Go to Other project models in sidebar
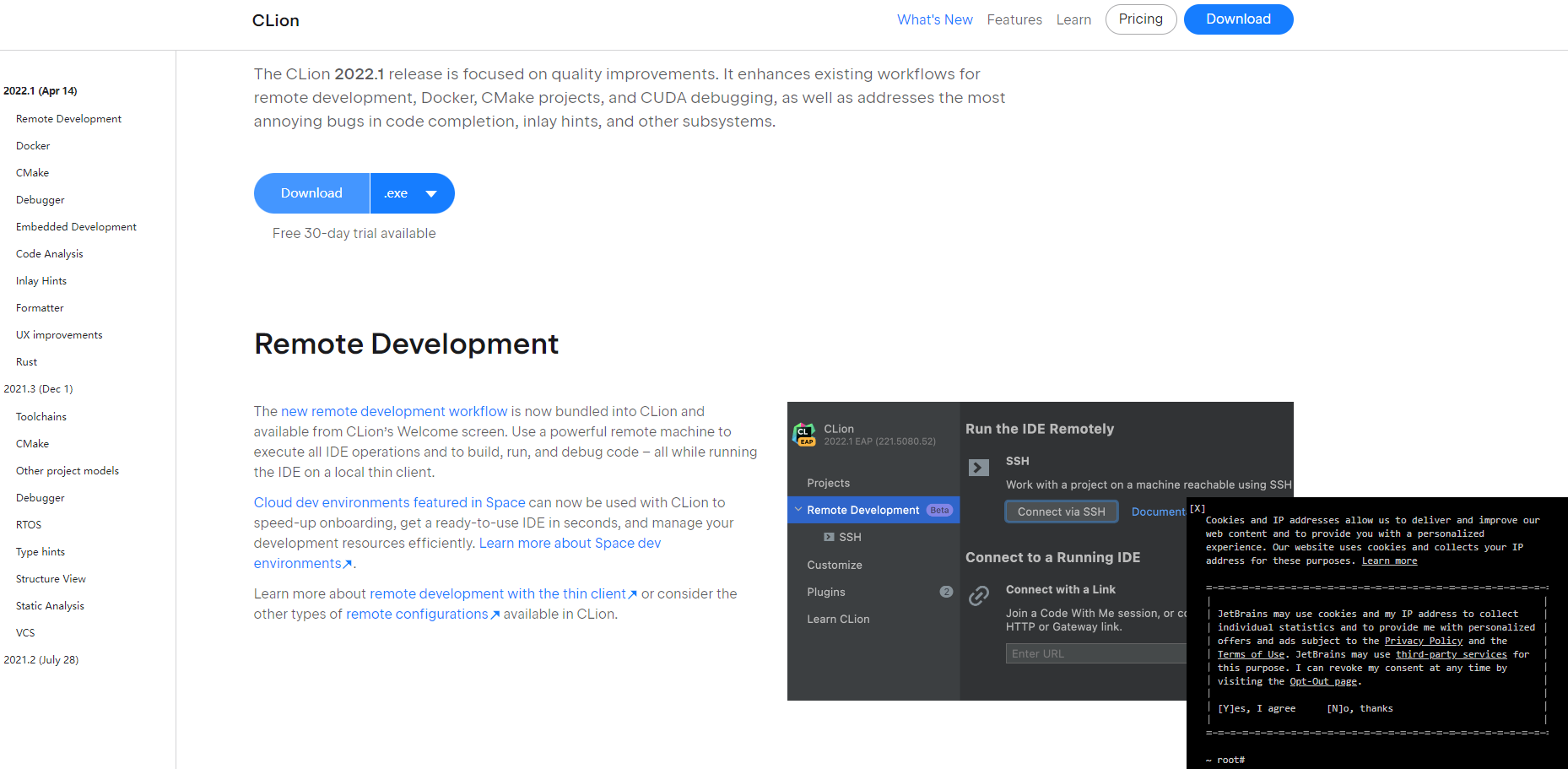 68,471
